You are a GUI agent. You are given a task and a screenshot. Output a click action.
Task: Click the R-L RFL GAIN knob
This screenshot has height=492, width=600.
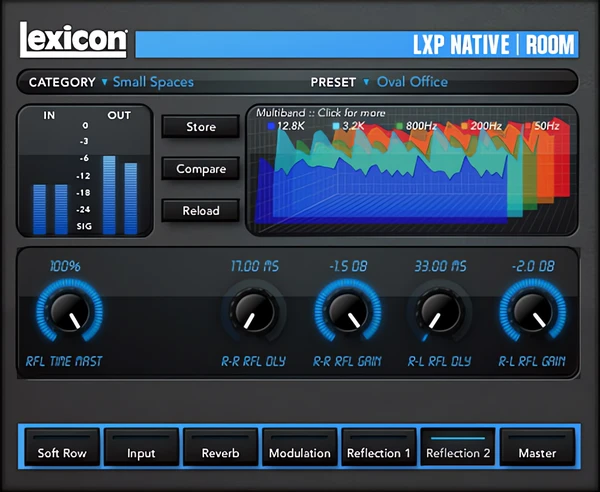(x=533, y=311)
